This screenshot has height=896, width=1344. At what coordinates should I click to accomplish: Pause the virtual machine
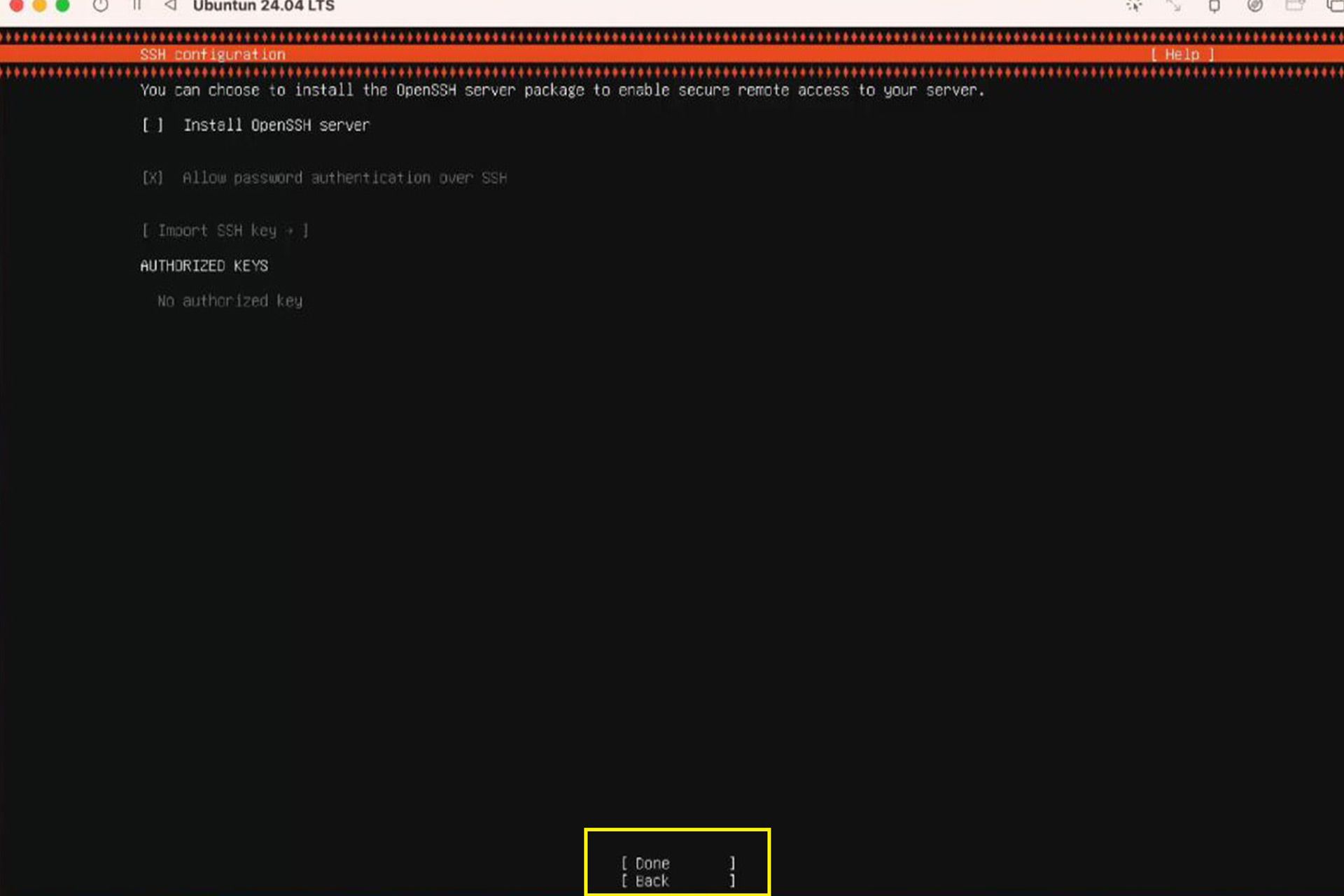click(137, 6)
